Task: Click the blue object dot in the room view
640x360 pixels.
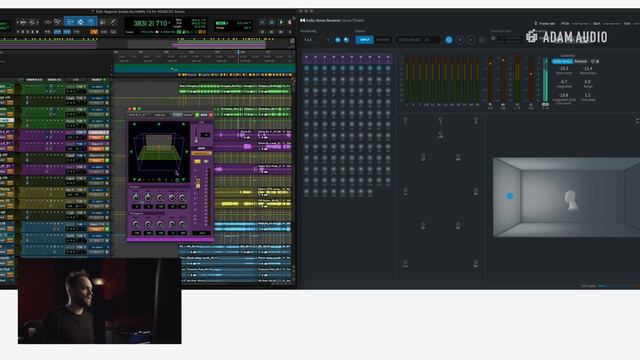Action: point(509,196)
